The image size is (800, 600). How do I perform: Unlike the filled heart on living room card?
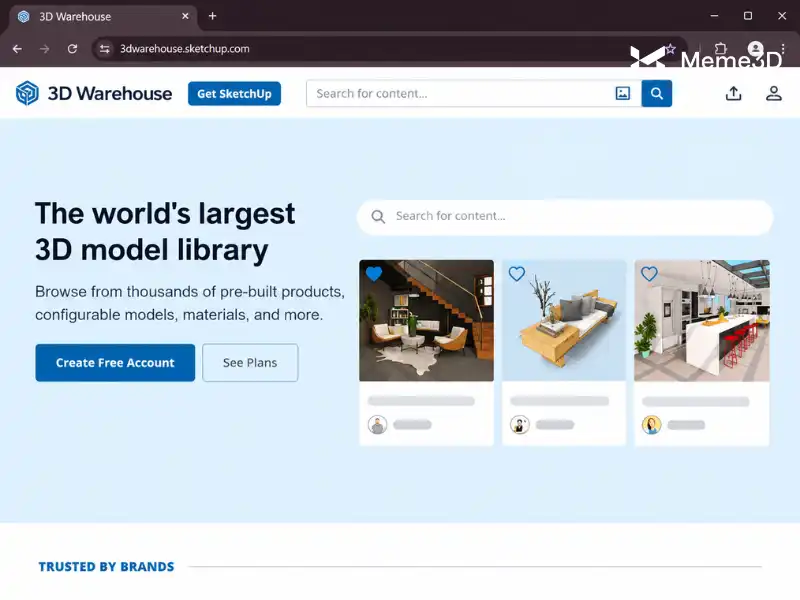[x=374, y=274]
